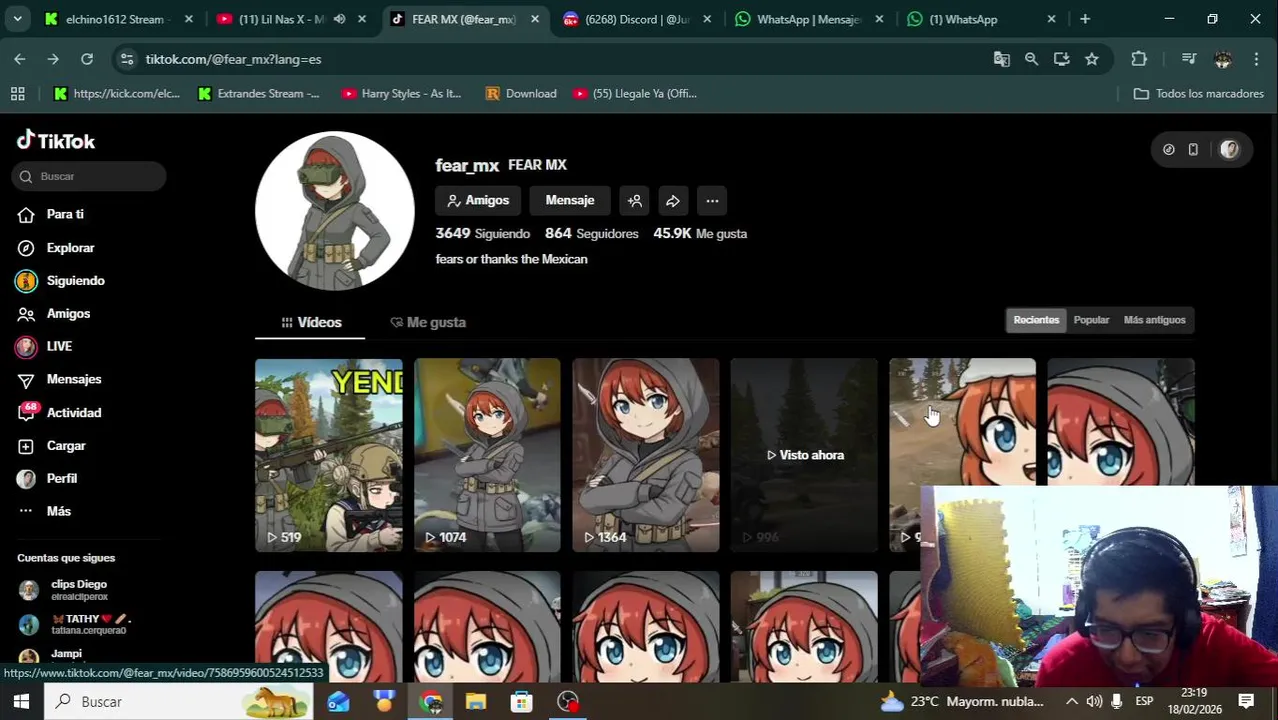Switch to the Videos tab
The image size is (1278, 720).
[x=310, y=322]
